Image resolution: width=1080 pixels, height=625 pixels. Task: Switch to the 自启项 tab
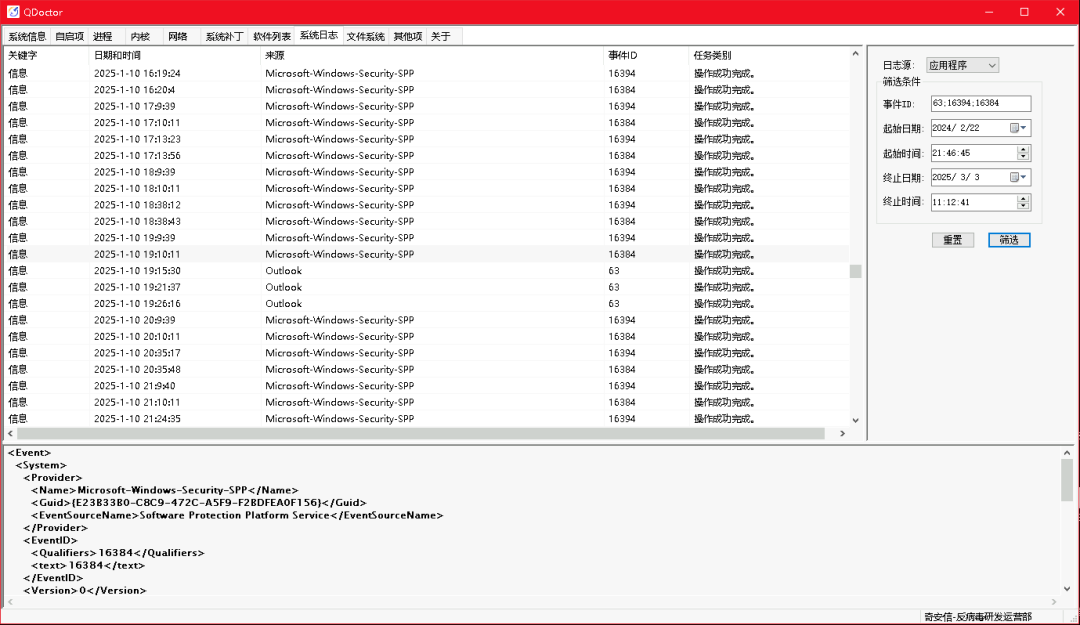pos(70,37)
